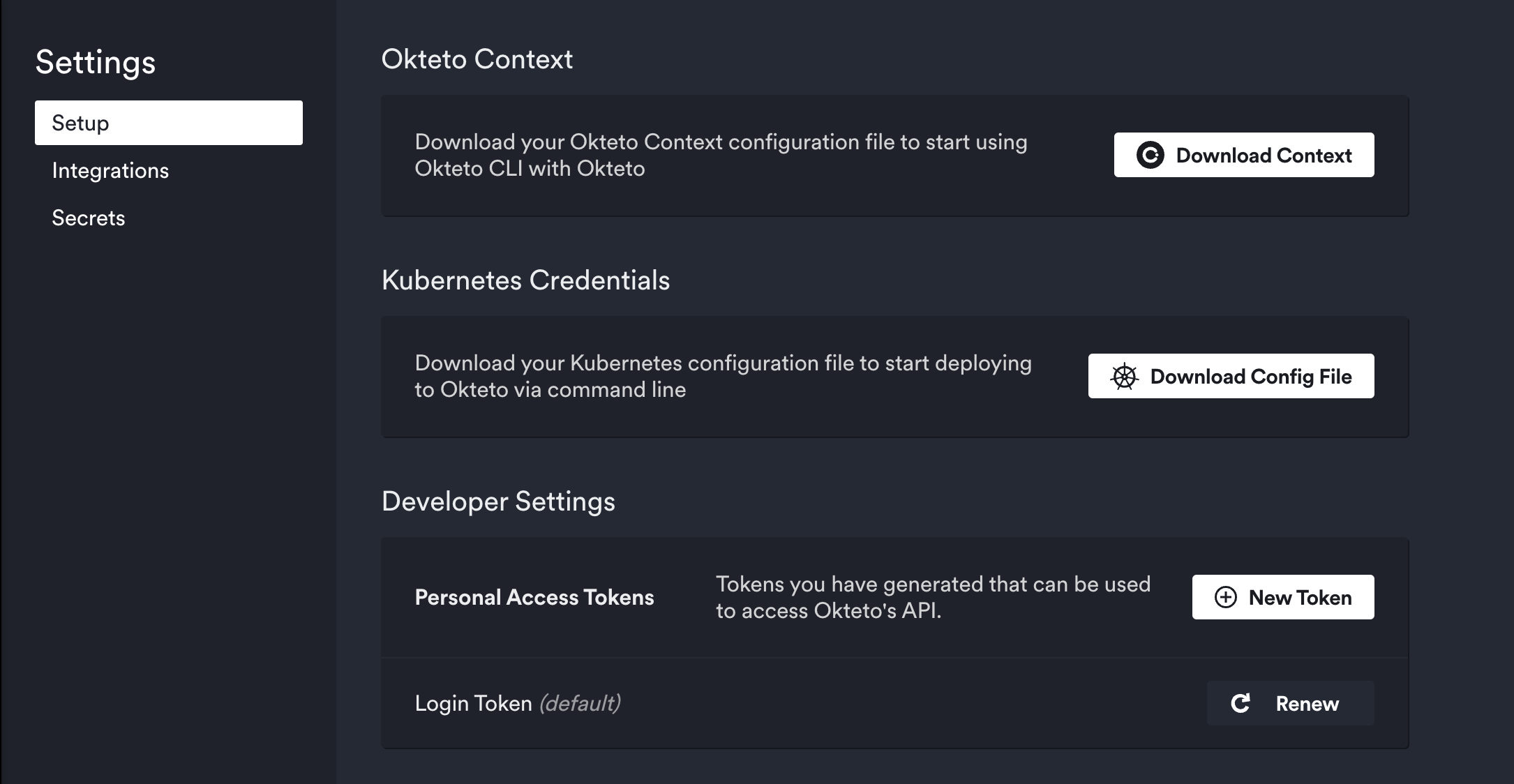This screenshot has height=784, width=1514.
Task: Click the italic (default) text
Action: [580, 703]
